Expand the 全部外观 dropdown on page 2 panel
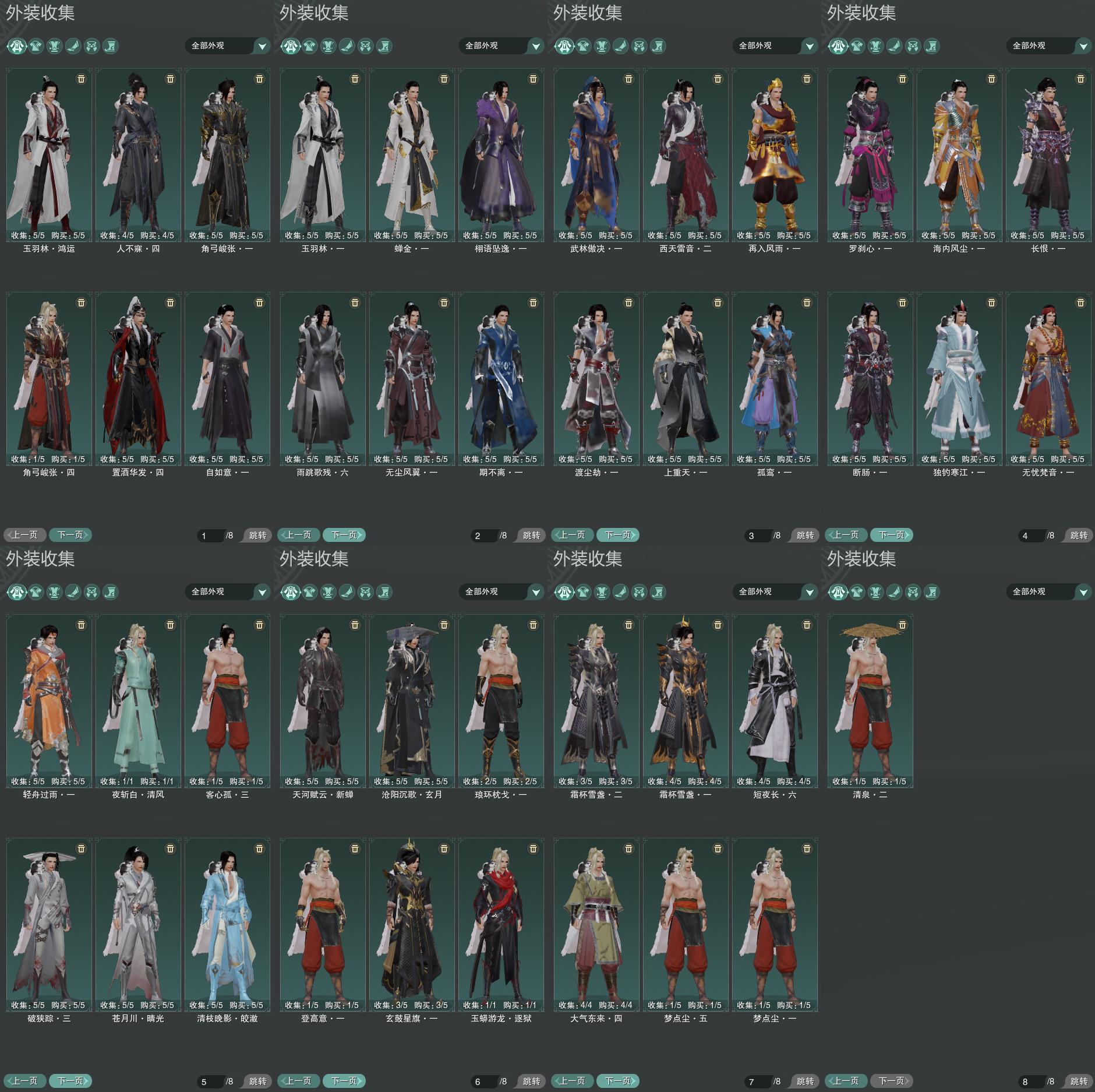The height and width of the screenshot is (1092, 1095). pyautogui.click(x=501, y=45)
